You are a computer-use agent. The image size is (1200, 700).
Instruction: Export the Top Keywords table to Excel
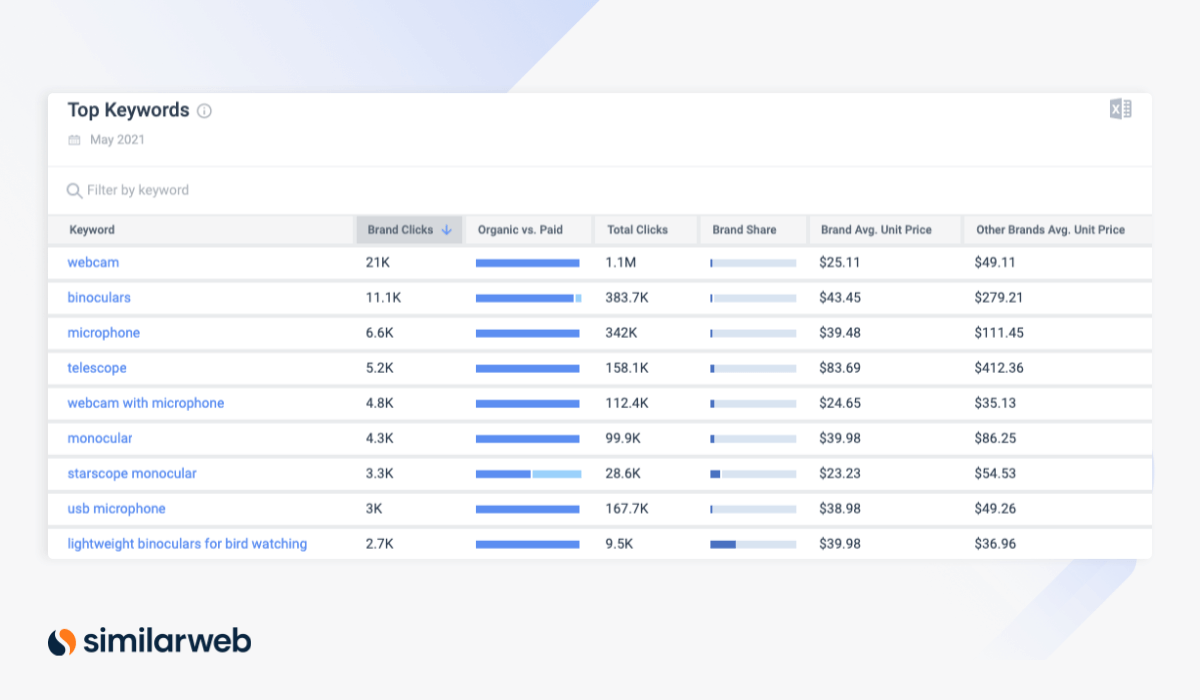point(1122,108)
